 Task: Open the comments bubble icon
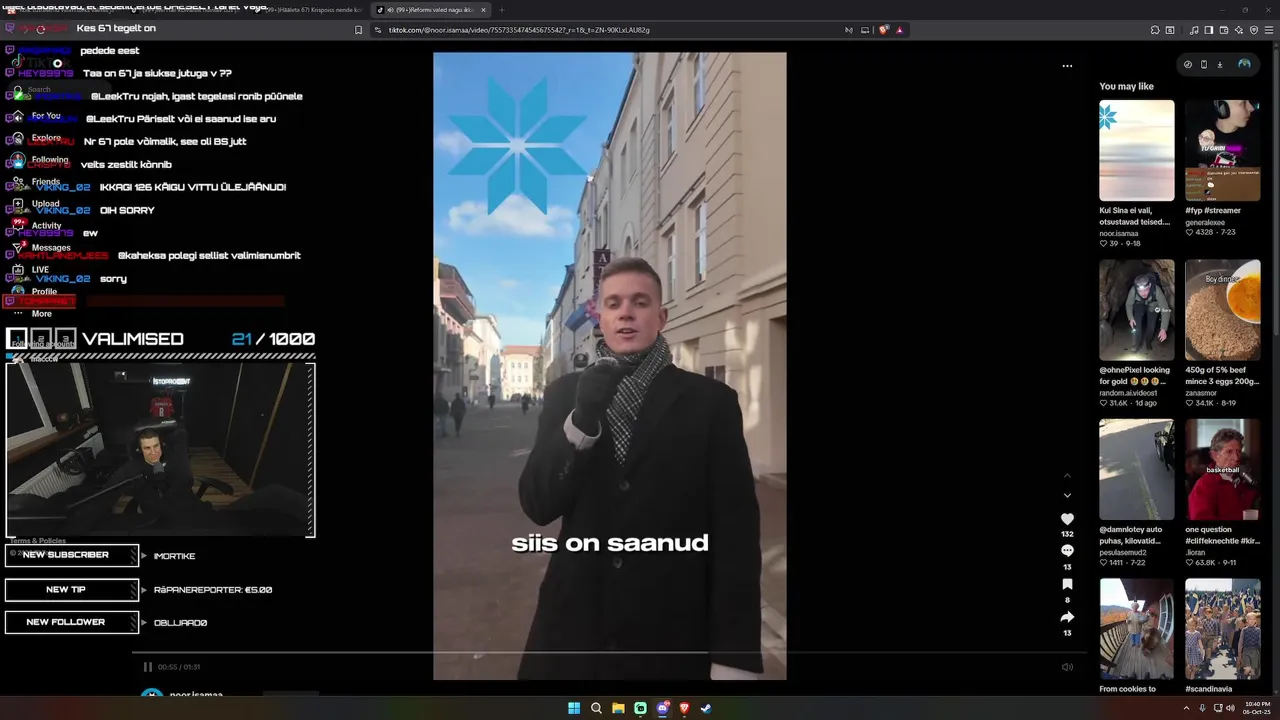coord(1067,551)
